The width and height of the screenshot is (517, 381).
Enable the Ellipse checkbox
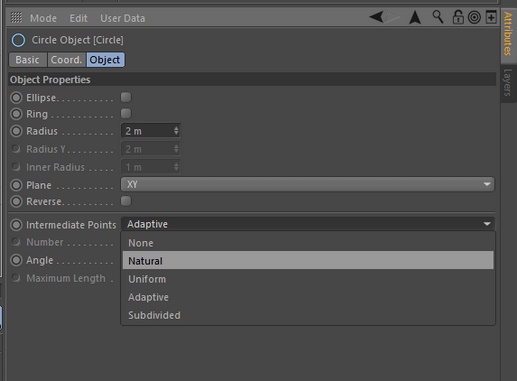click(x=126, y=97)
